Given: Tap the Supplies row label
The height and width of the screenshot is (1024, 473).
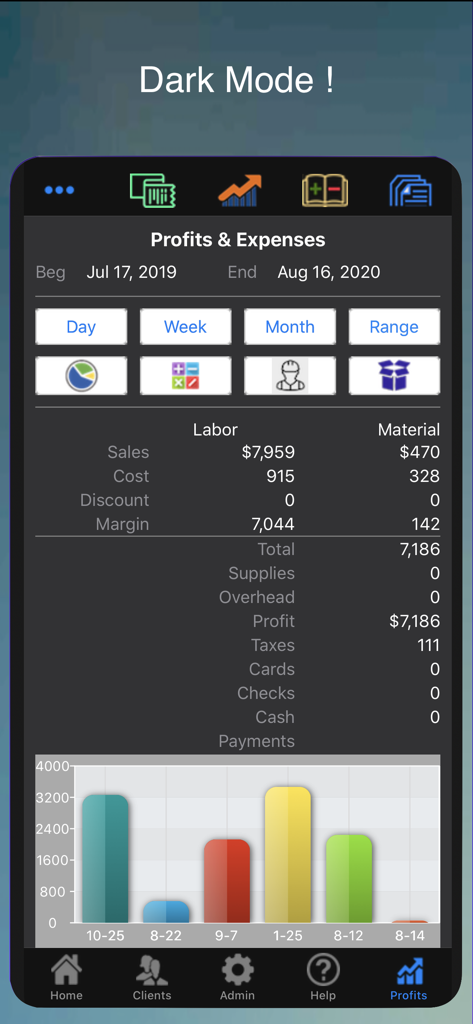Looking at the screenshot, I should tap(261, 573).
